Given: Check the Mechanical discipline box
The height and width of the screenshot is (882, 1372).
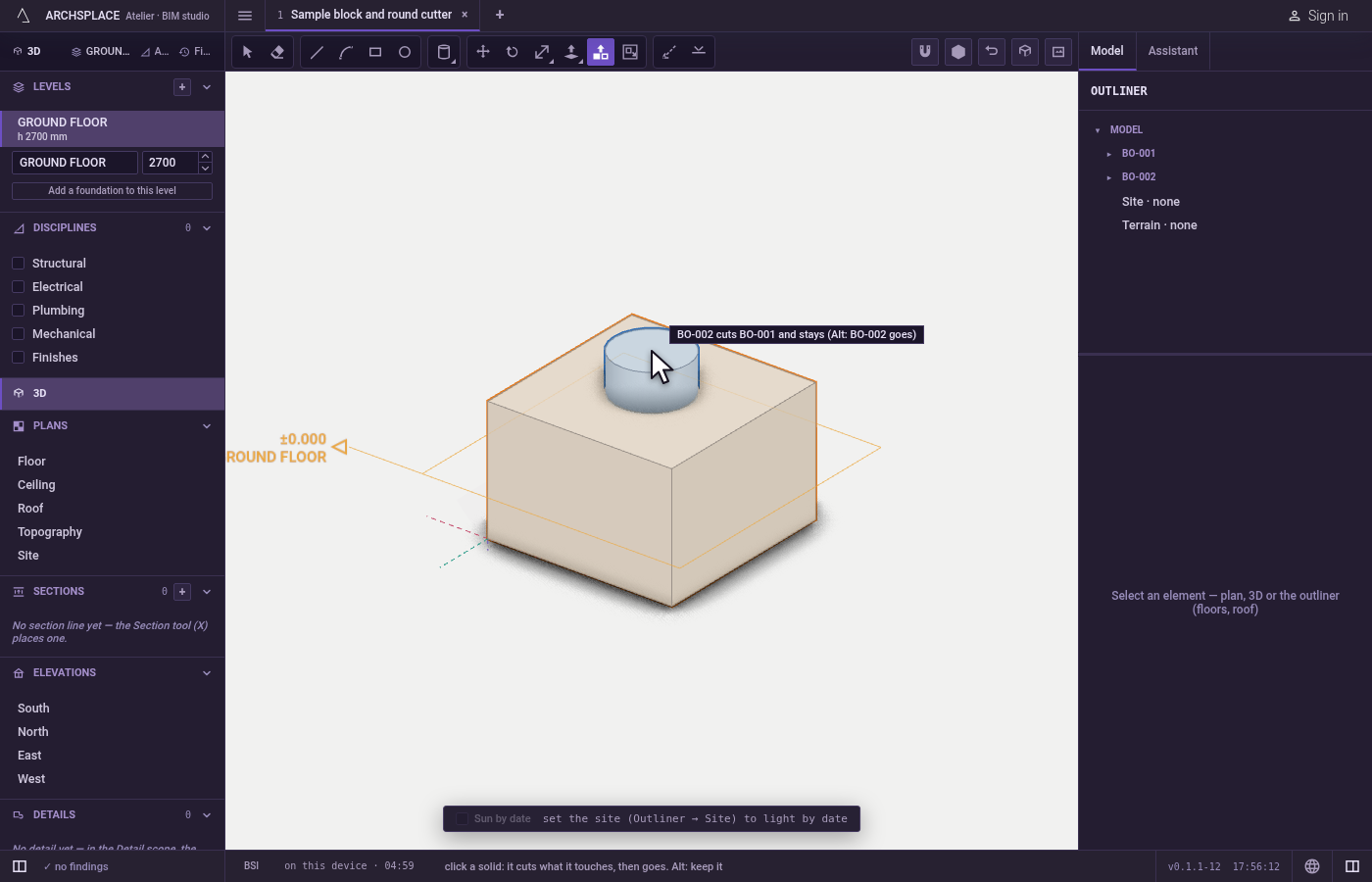Looking at the screenshot, I should 18,333.
